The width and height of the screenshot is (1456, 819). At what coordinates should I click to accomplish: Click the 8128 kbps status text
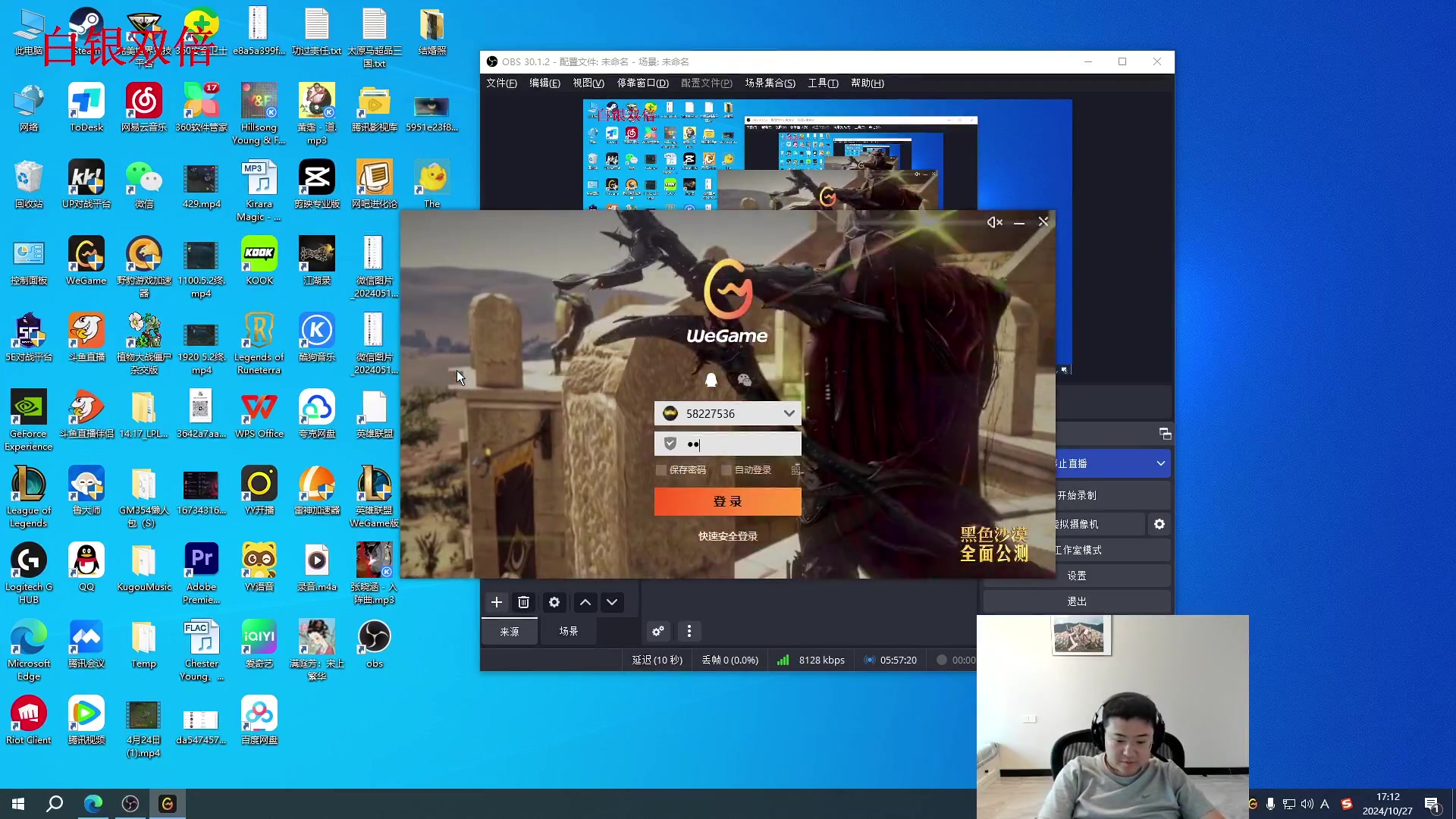pyautogui.click(x=821, y=661)
